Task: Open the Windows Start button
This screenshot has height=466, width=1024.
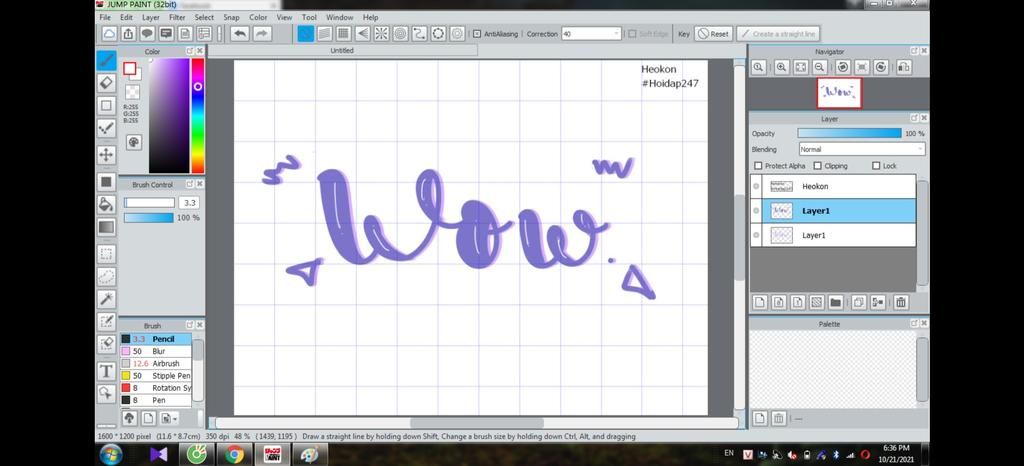Action: point(111,454)
